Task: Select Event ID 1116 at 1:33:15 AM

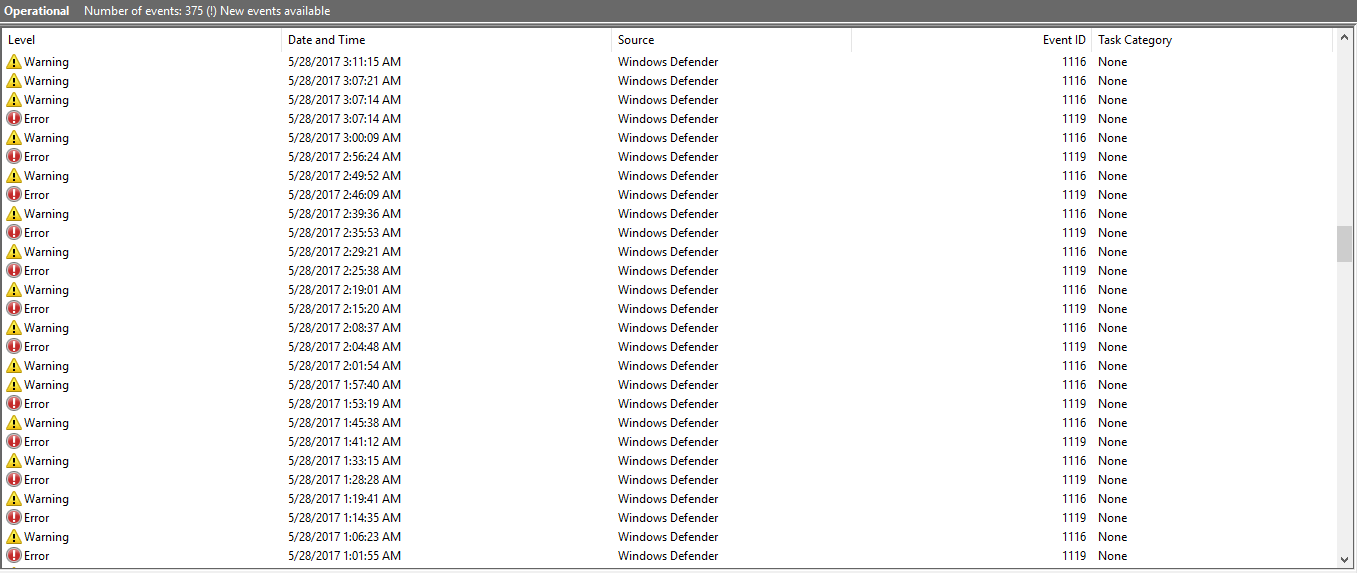Action: [x=1073, y=461]
